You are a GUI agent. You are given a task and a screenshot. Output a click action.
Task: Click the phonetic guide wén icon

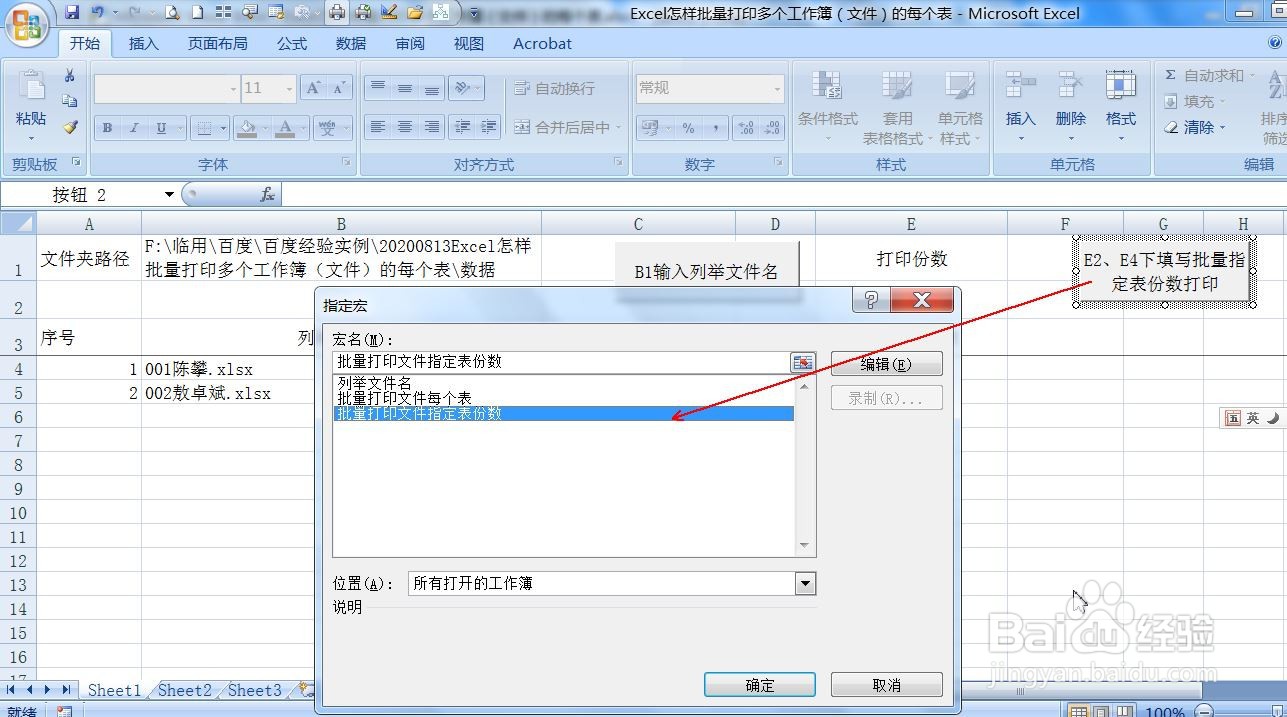(327, 128)
